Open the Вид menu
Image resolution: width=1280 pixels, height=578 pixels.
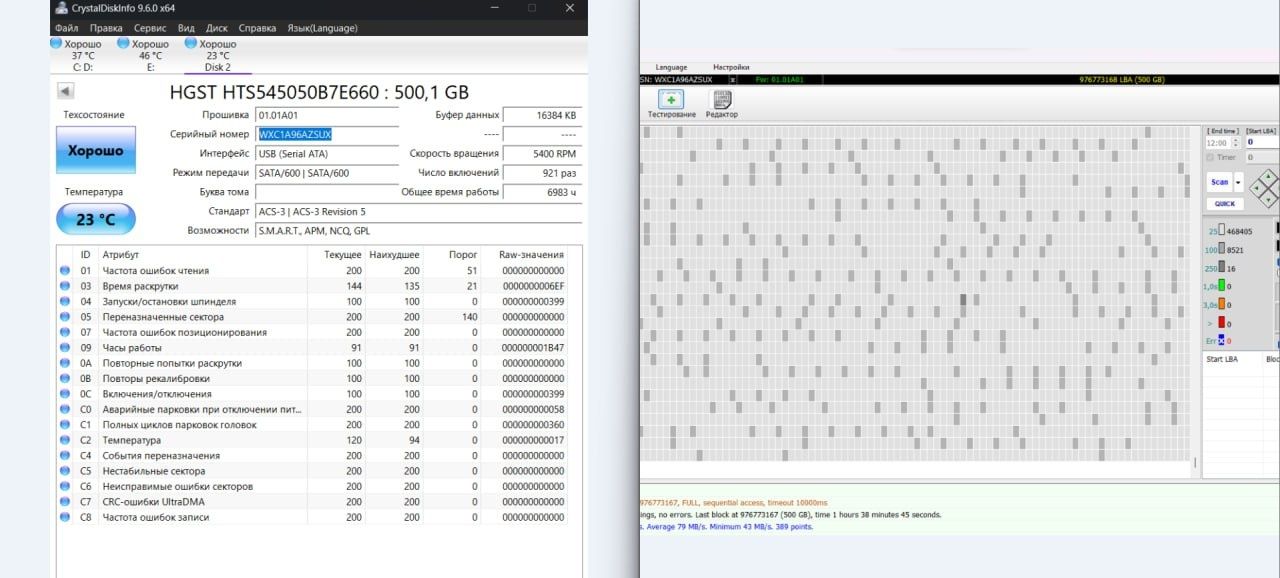186,28
